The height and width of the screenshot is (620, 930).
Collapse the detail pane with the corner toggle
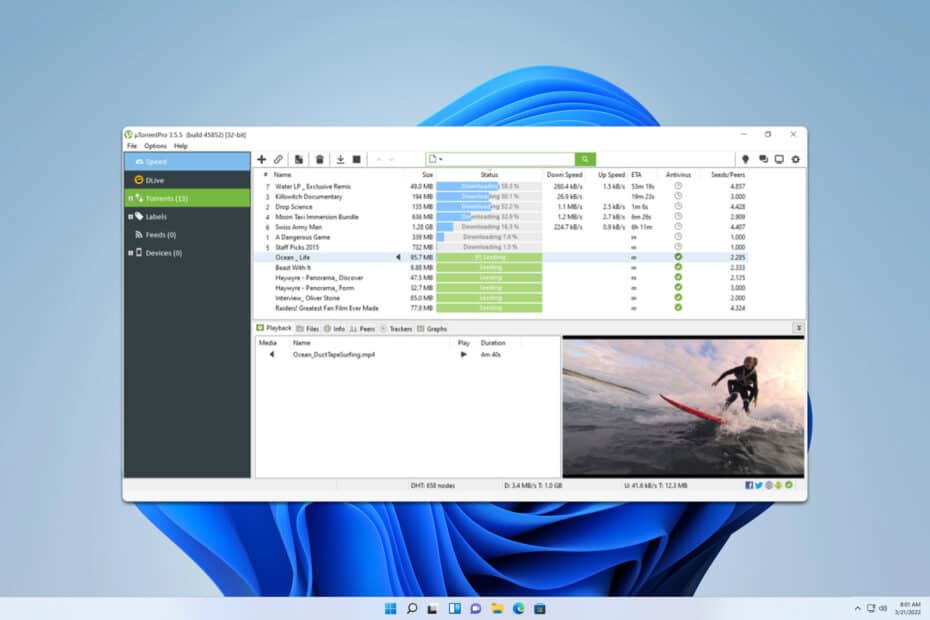pos(798,328)
